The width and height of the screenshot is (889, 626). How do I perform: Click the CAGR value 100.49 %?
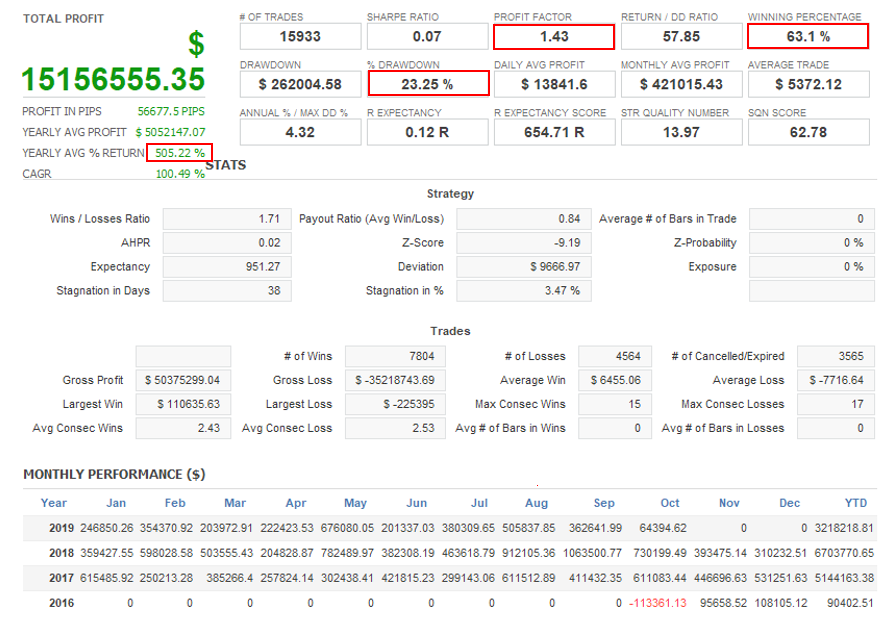coord(180,174)
